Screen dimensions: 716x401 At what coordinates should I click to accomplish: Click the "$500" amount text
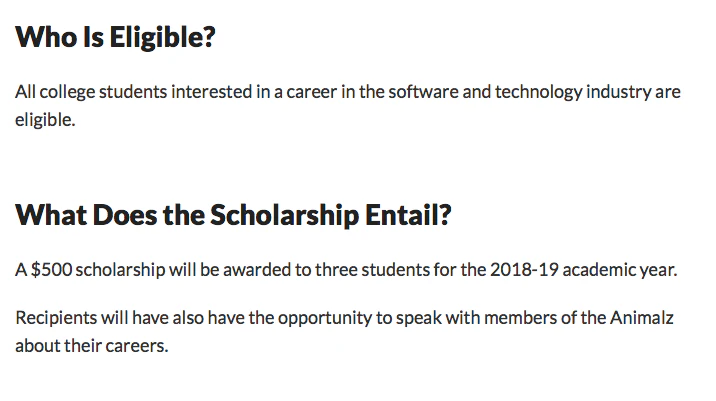coord(50,270)
